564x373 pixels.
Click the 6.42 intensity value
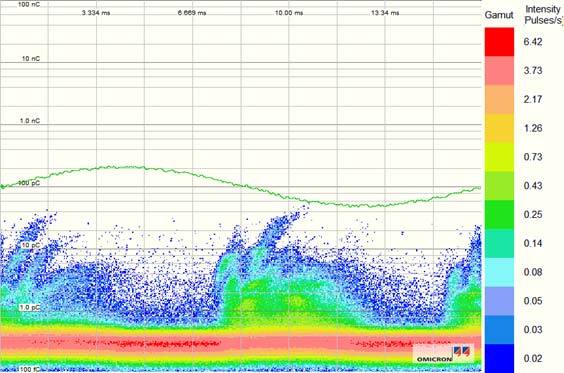tap(533, 42)
